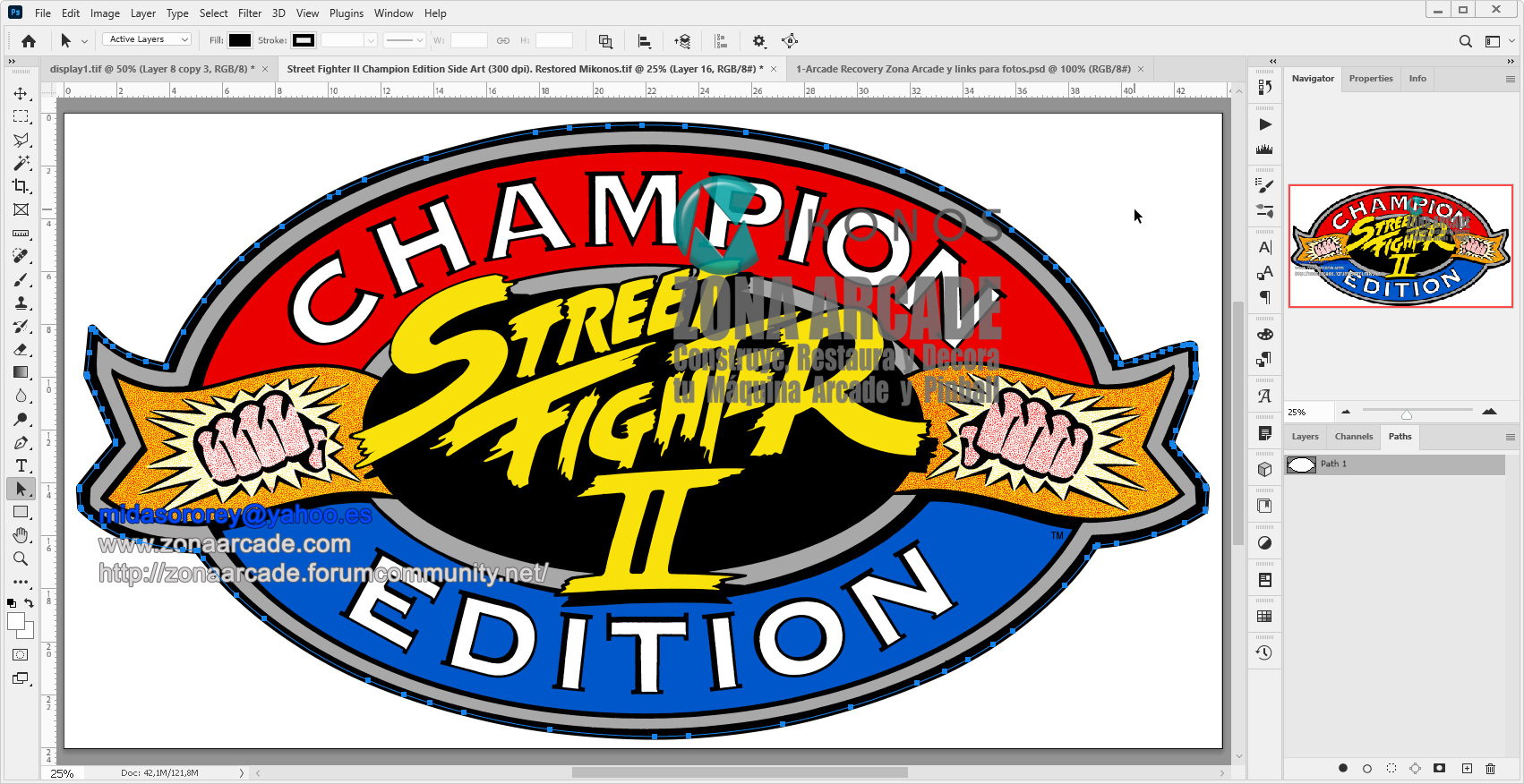Open the Navigator panel flyout menu
This screenshot has width=1524, height=784.
(x=1510, y=80)
